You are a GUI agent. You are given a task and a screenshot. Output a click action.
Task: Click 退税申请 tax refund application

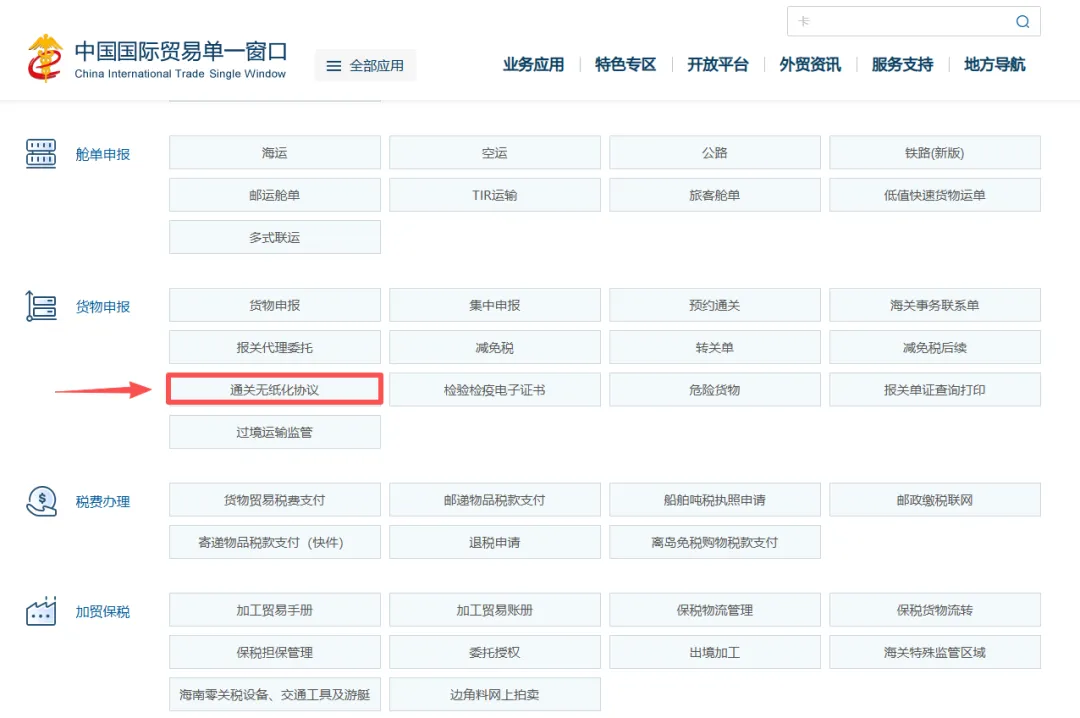pos(494,541)
